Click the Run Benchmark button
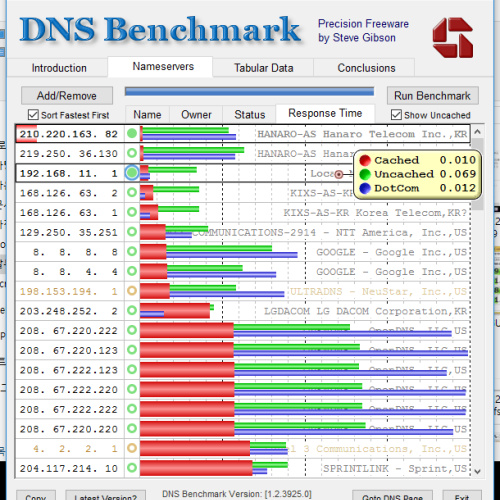 (x=432, y=96)
